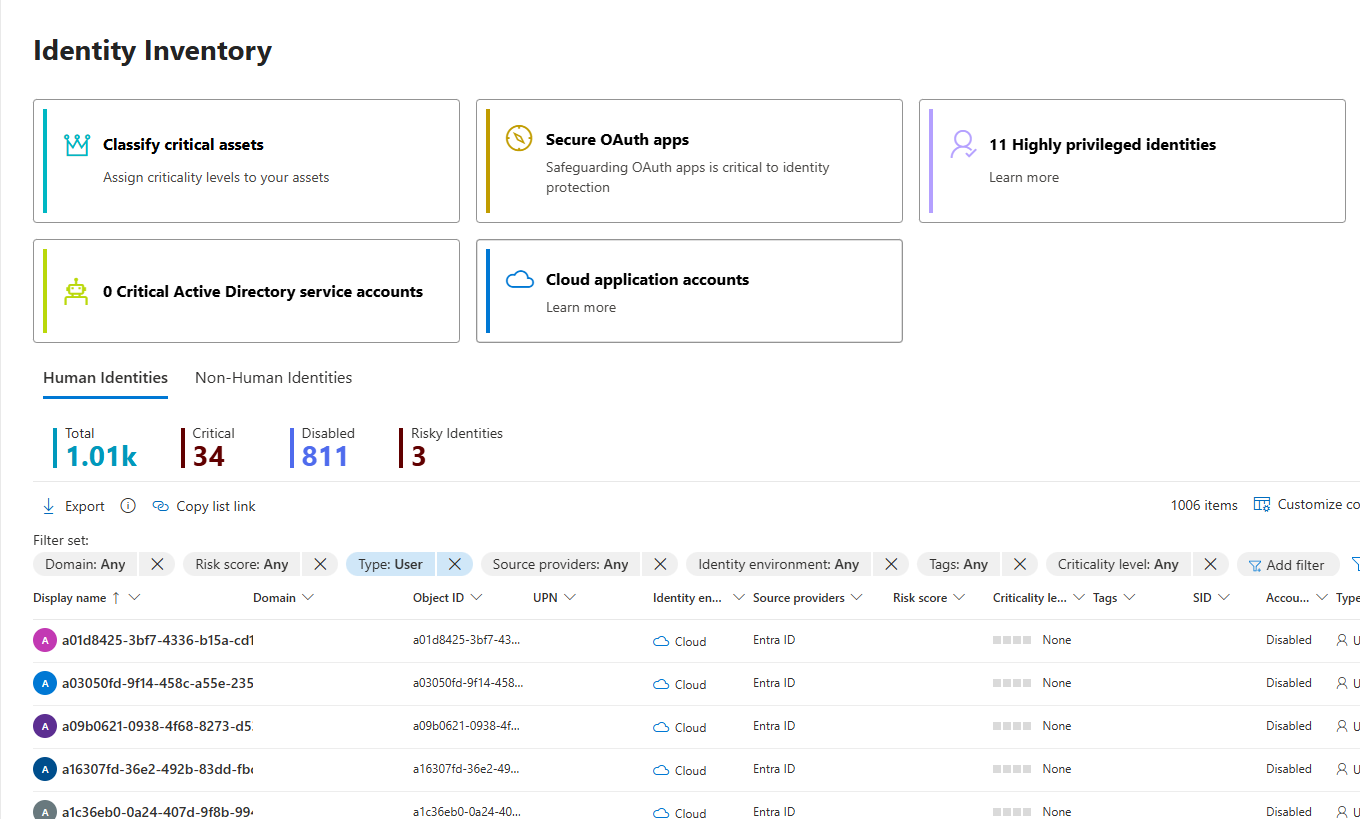Click the Copy list link chain icon
The width and height of the screenshot is (1360, 819).
point(161,506)
